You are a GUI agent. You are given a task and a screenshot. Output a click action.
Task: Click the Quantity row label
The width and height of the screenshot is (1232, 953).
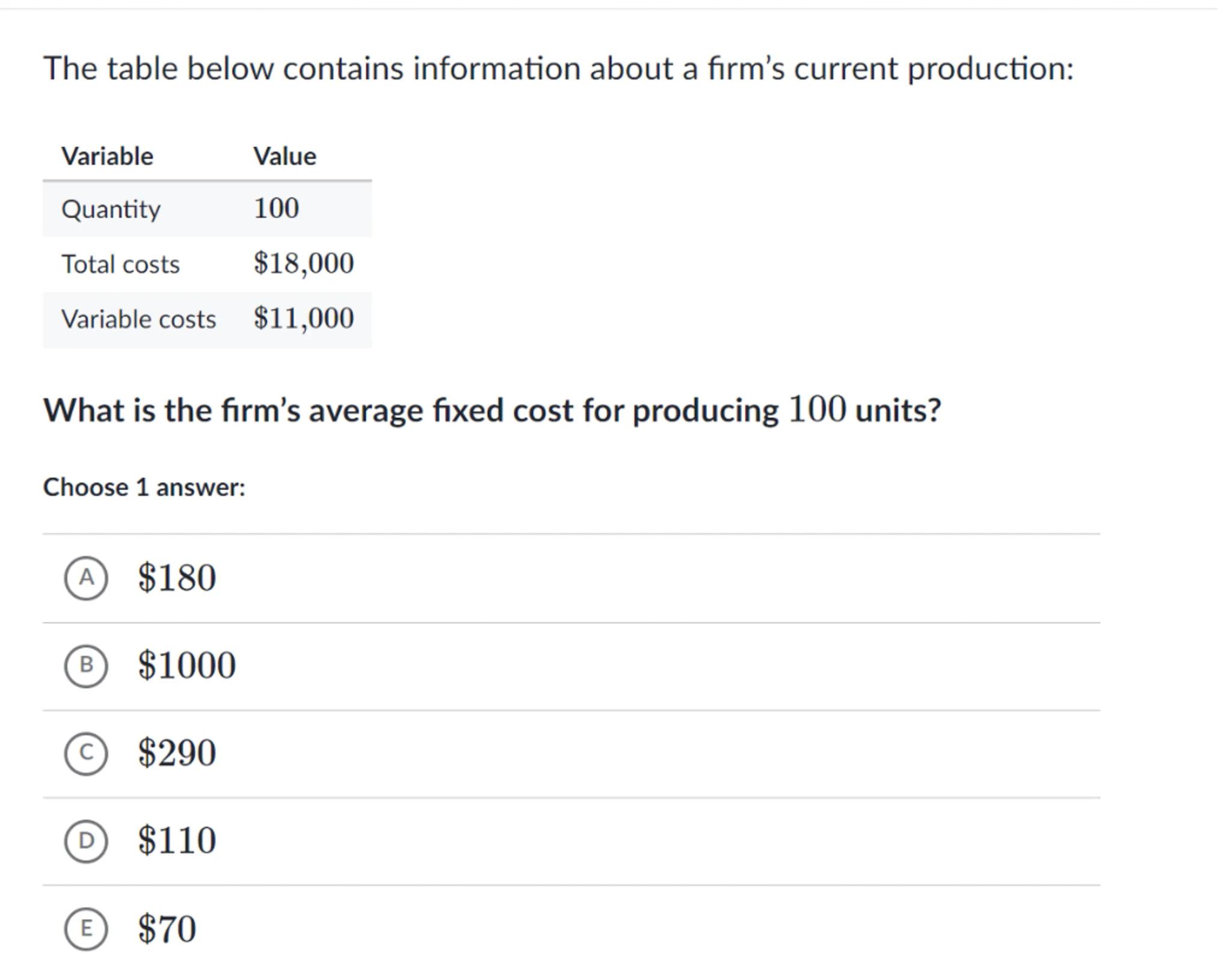click(x=111, y=209)
